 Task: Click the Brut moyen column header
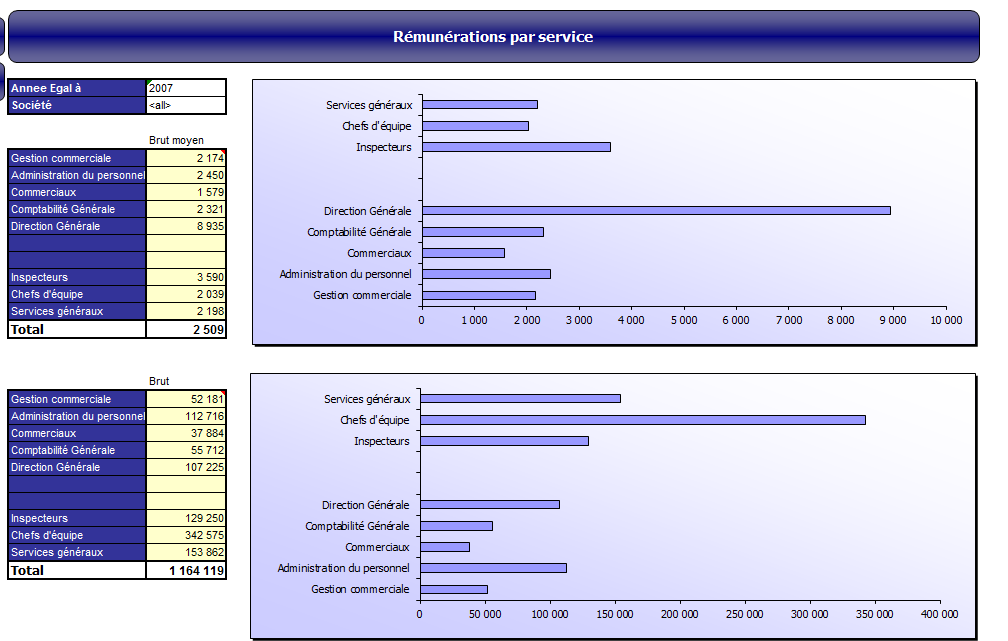pos(177,141)
